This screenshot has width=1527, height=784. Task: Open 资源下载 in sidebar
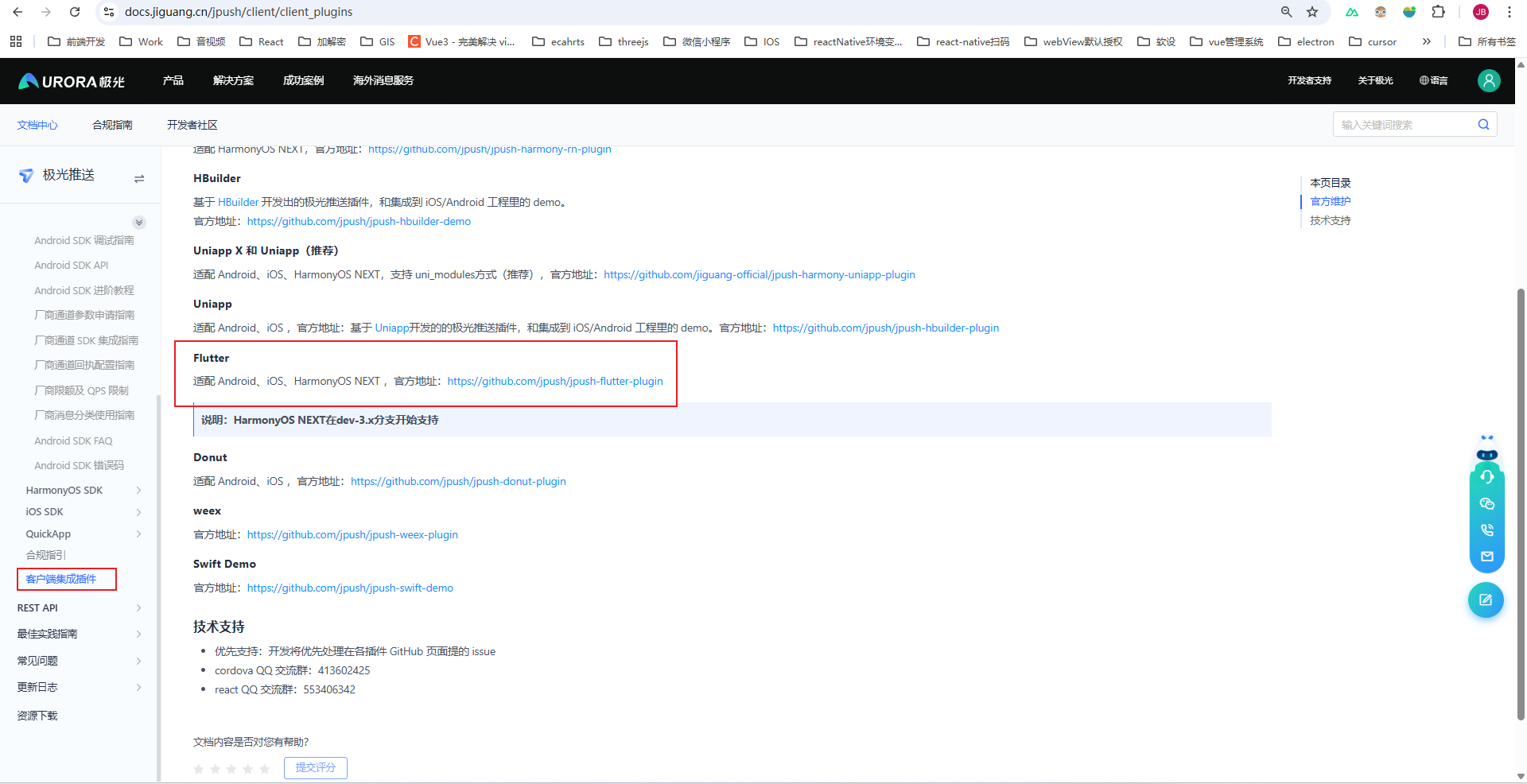pyautogui.click(x=37, y=716)
